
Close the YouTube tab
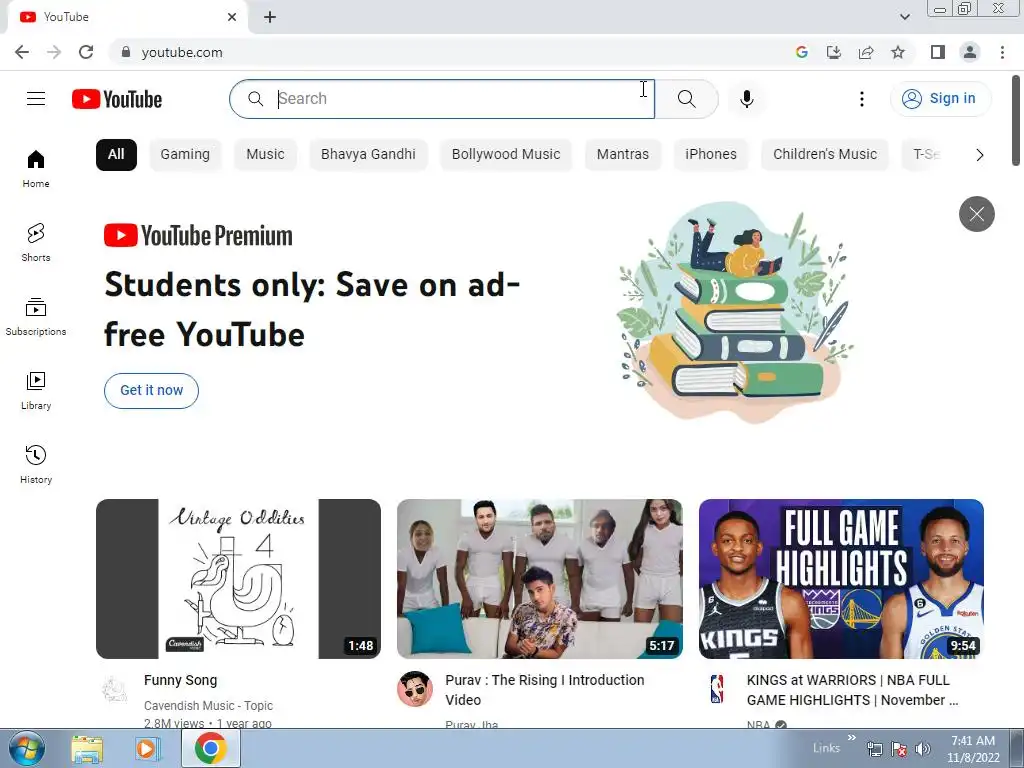tap(232, 17)
